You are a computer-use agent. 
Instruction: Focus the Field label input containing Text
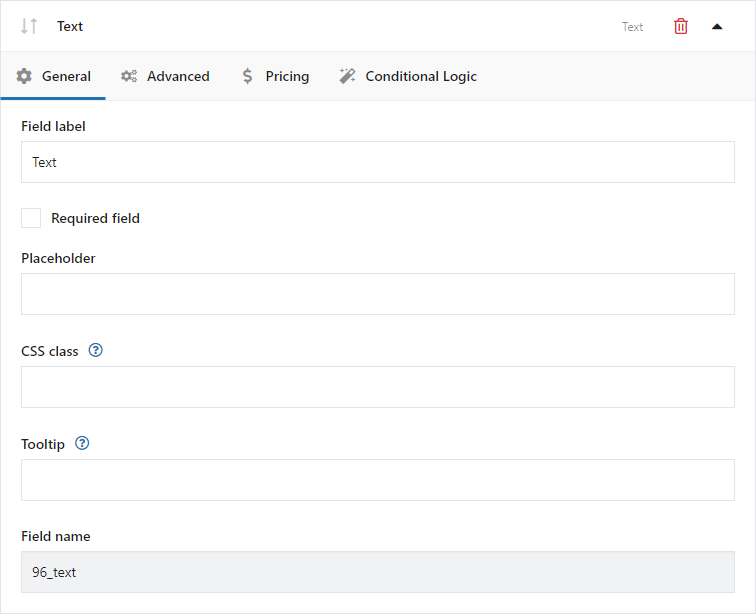(378, 162)
